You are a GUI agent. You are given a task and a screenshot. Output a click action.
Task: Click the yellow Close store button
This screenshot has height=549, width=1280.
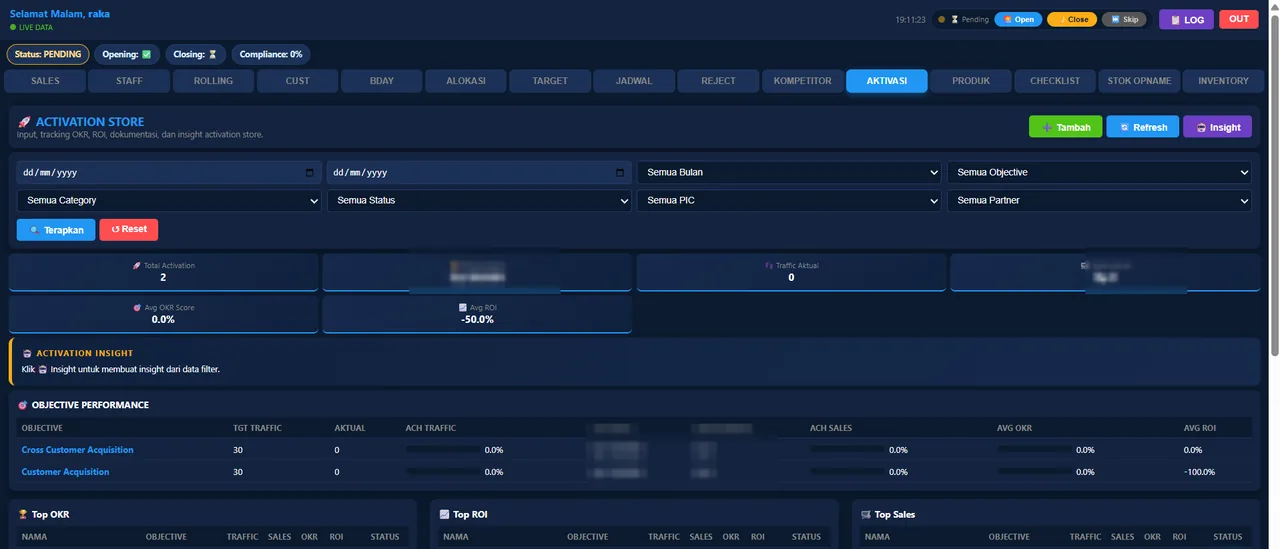(x=1072, y=19)
